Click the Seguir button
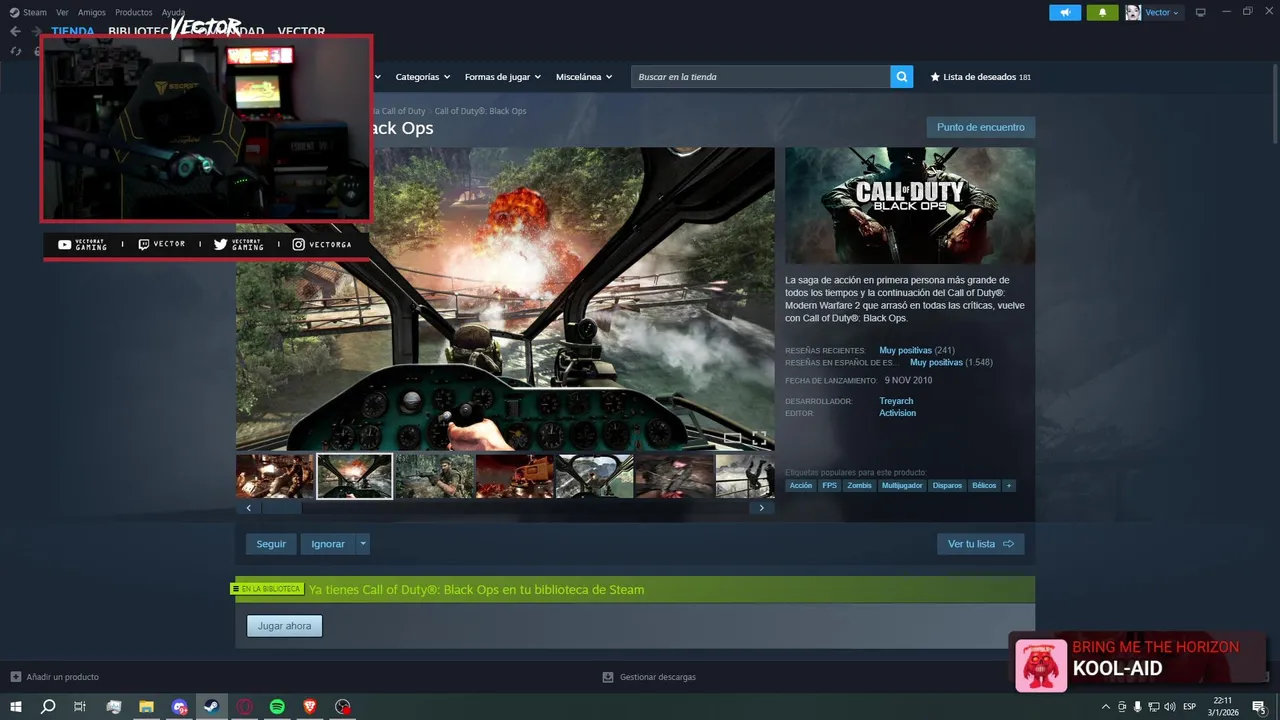The width and height of the screenshot is (1280, 720). click(x=271, y=544)
